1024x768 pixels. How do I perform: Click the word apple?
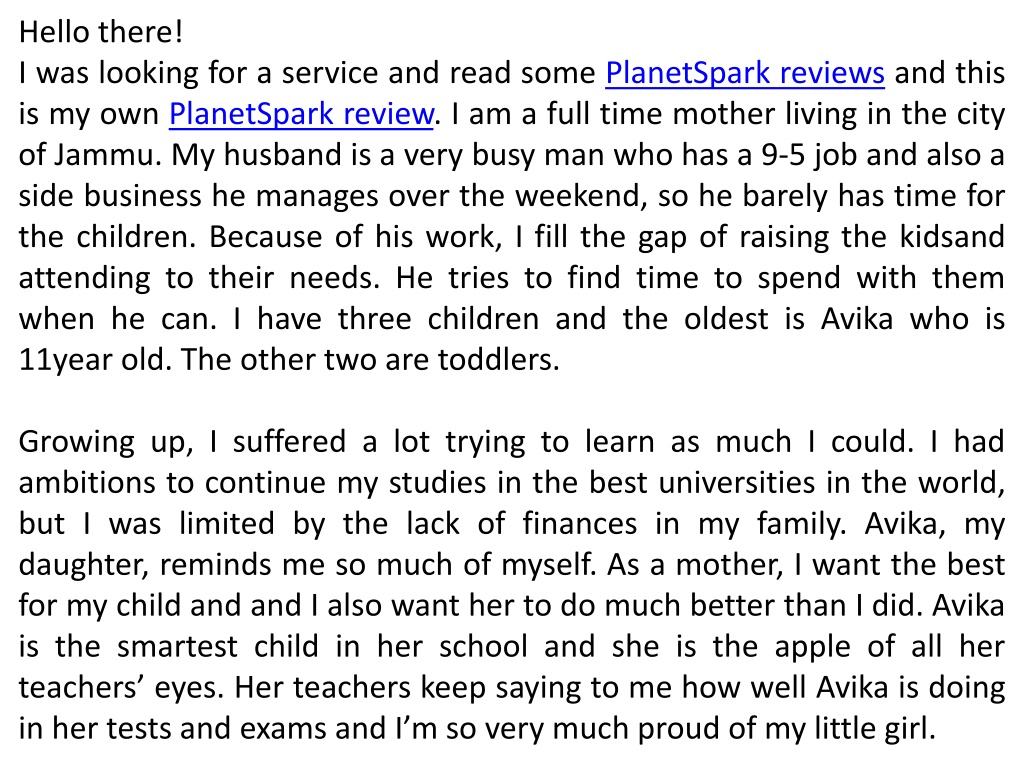tap(812, 647)
